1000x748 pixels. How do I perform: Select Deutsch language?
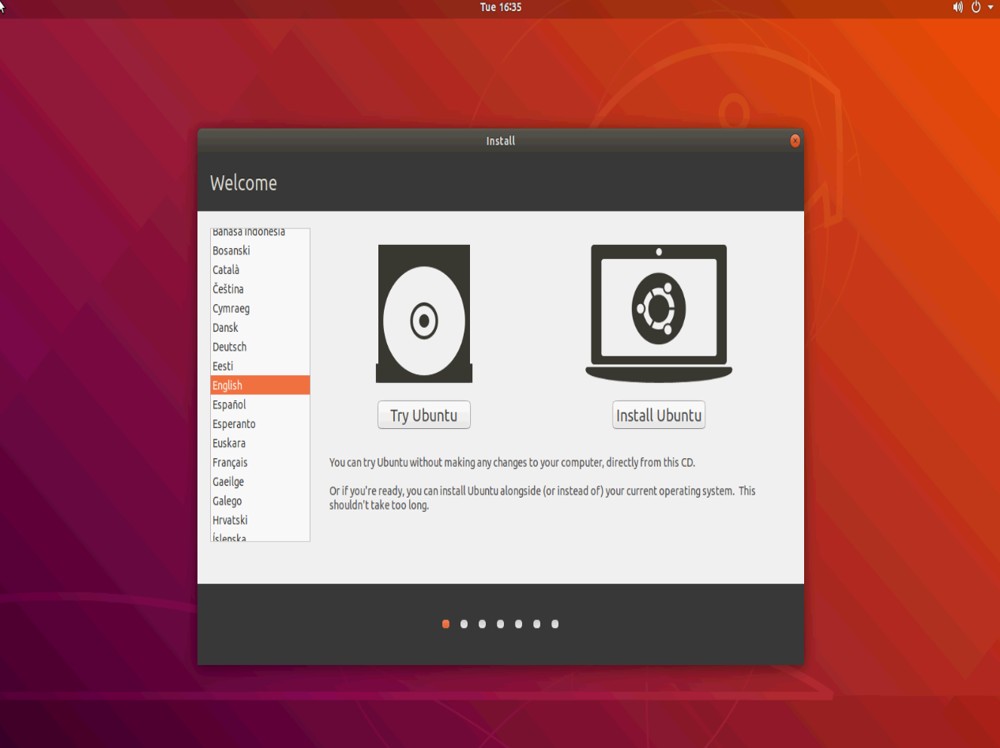coord(260,347)
